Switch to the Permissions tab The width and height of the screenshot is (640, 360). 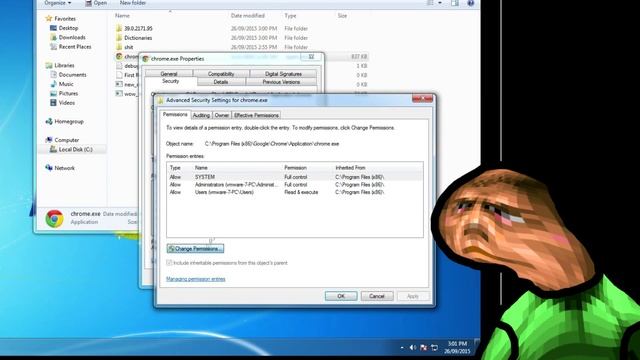pos(175,115)
